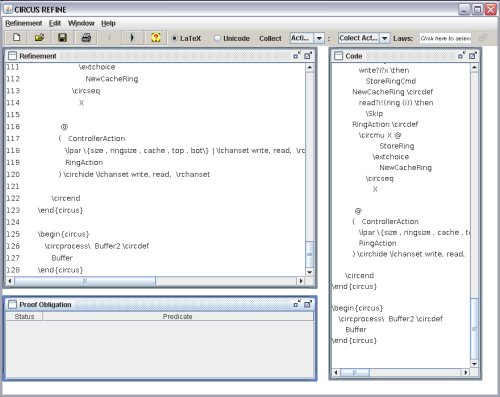Open the Help menu
Viewport: 500px width, 397px height.
click(x=108, y=23)
